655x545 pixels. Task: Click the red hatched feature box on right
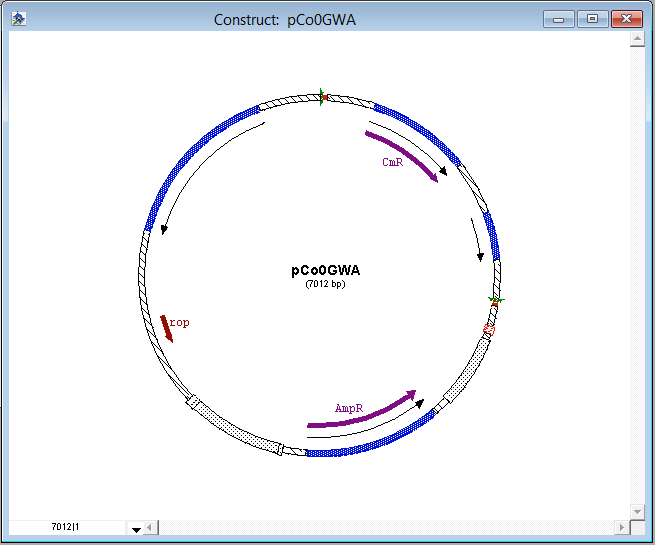[489, 330]
